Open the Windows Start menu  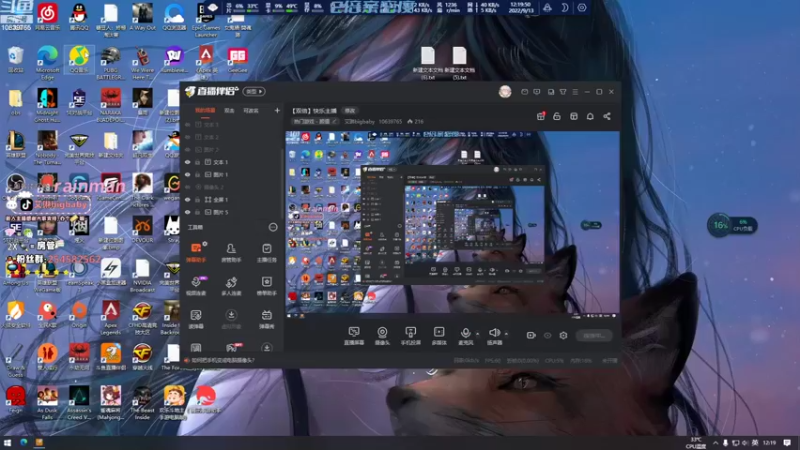coord(8,442)
